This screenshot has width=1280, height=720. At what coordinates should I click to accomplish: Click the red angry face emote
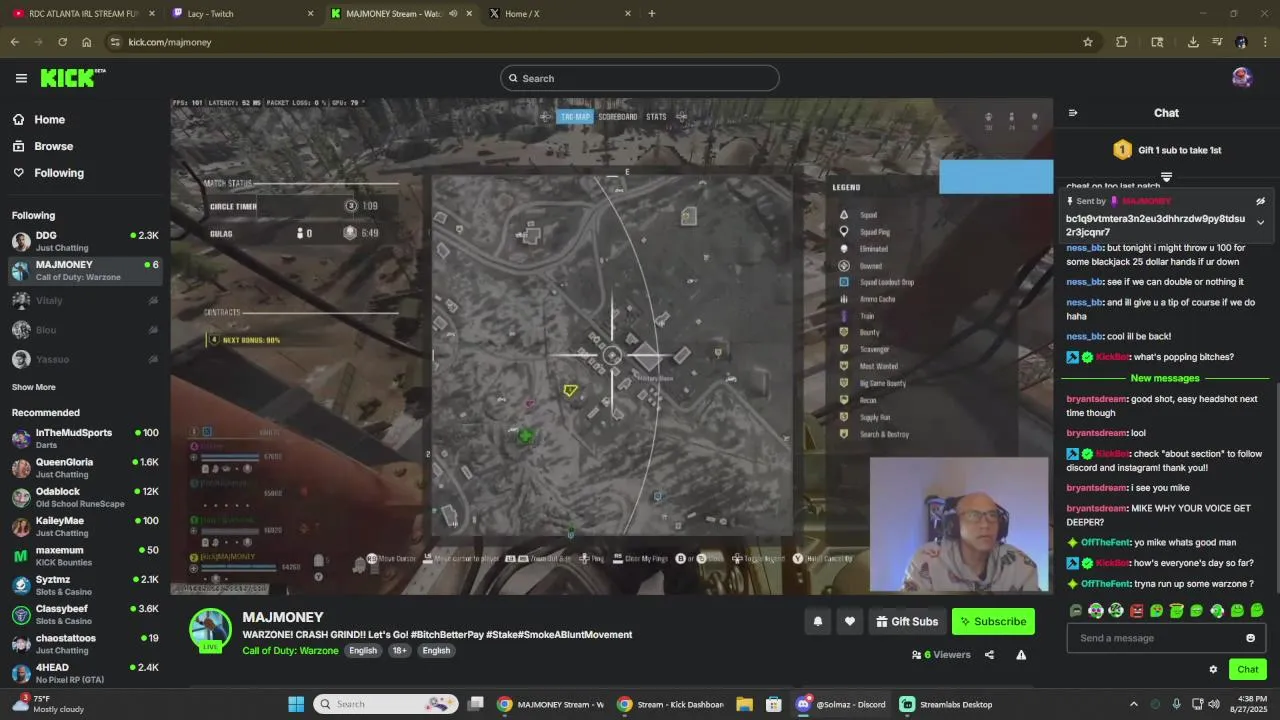(1136, 610)
